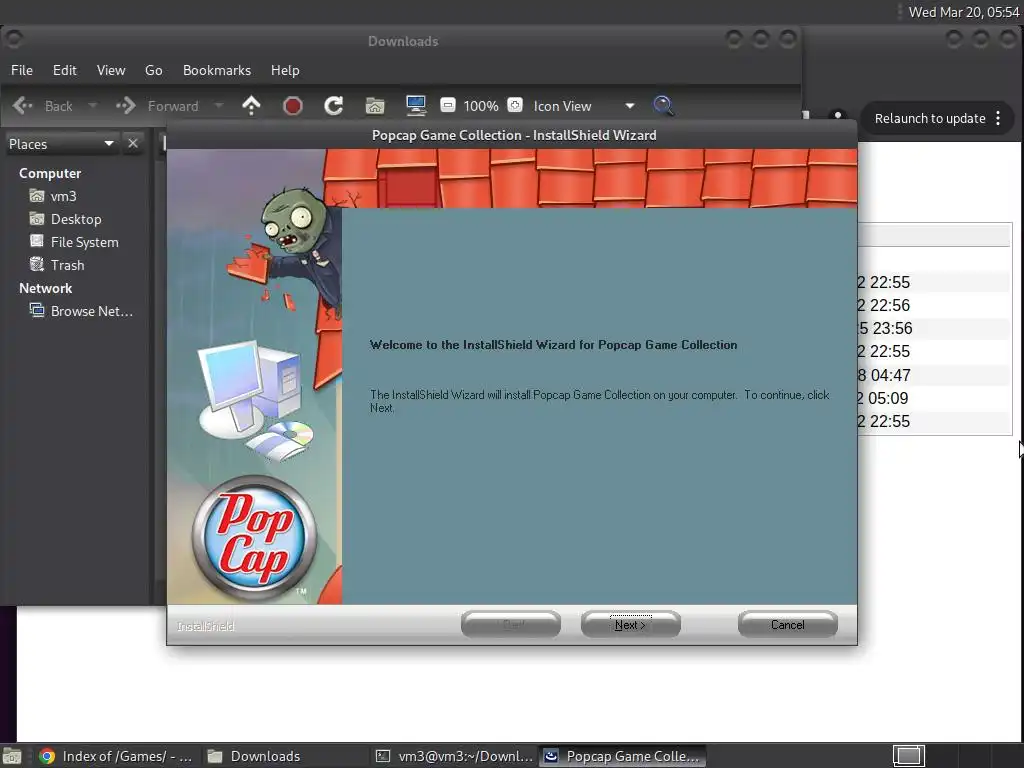Expand the Back history dropdown arrow

tap(93, 105)
